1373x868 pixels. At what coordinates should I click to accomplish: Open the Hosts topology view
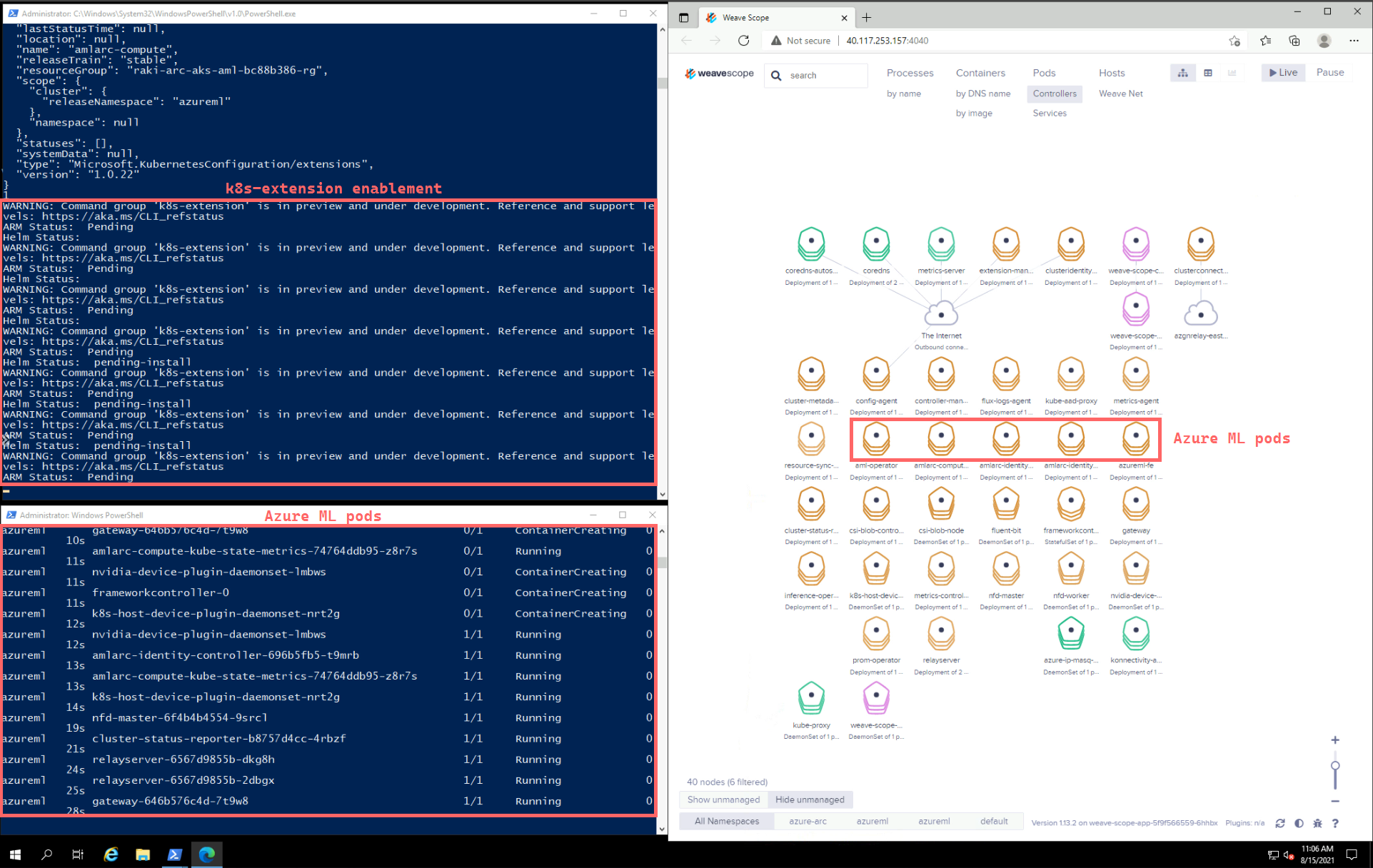(1112, 73)
